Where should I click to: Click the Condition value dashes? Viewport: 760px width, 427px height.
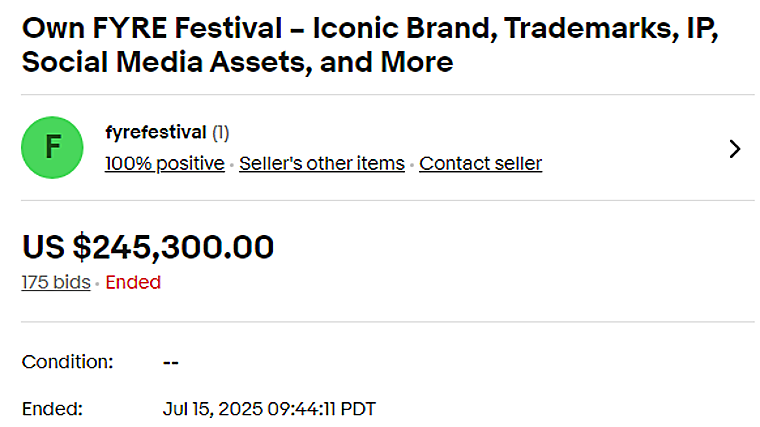(170, 361)
